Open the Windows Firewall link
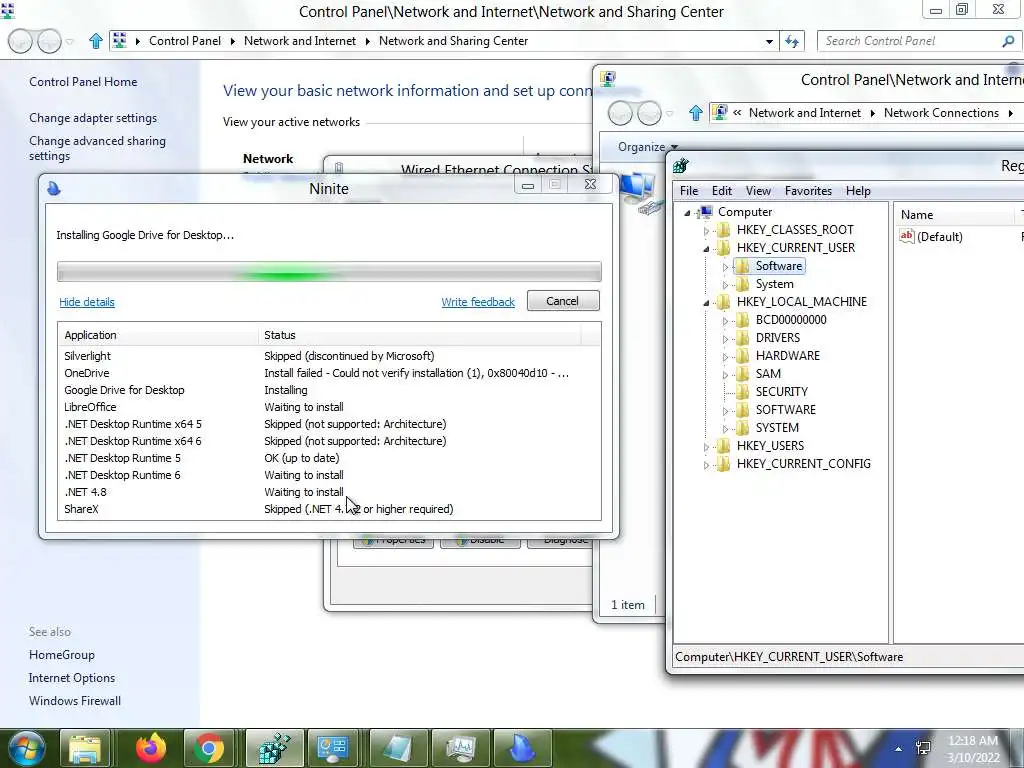Viewport: 1024px width, 768px height. tap(74, 700)
